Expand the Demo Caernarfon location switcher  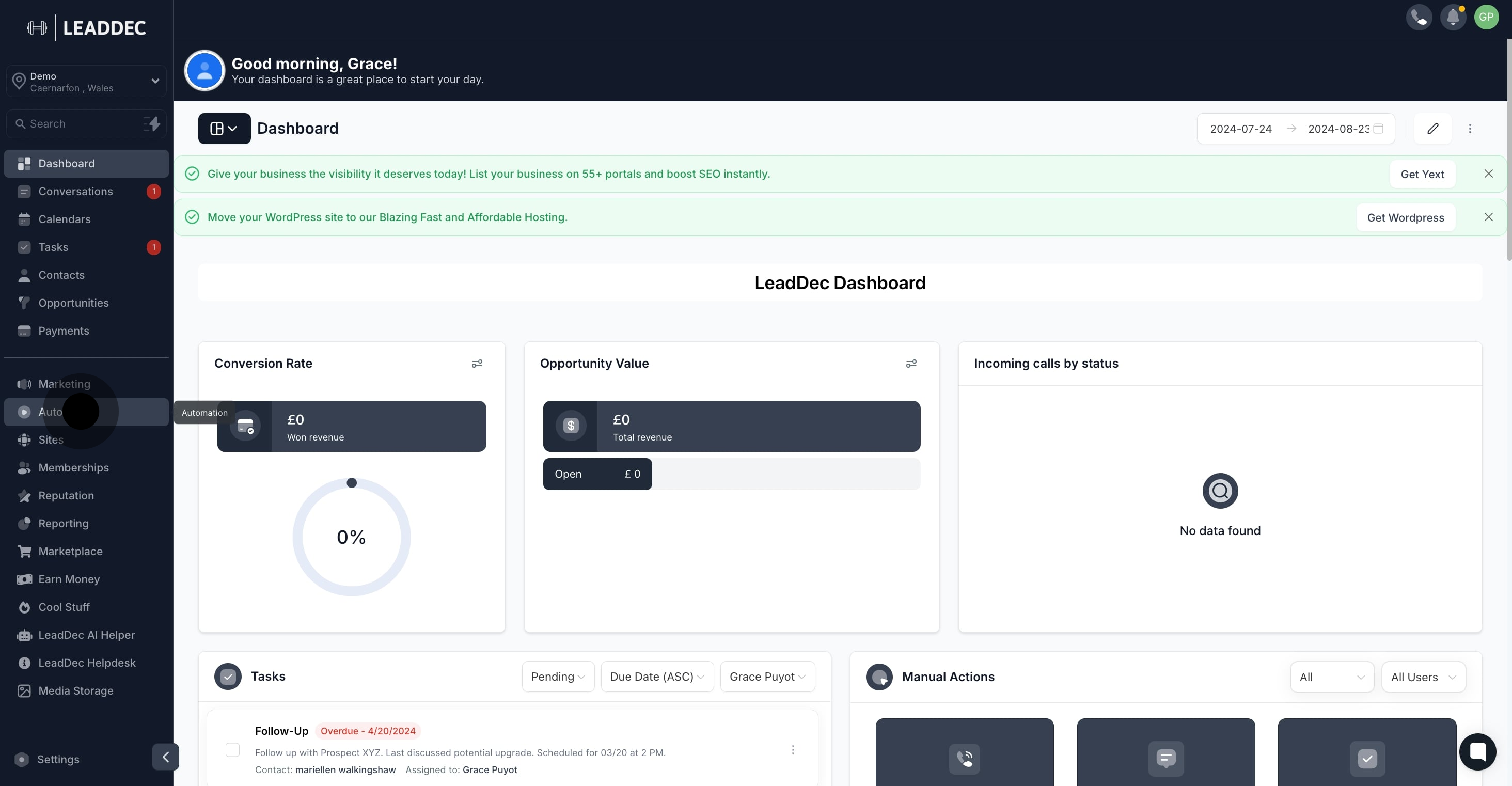click(x=86, y=82)
